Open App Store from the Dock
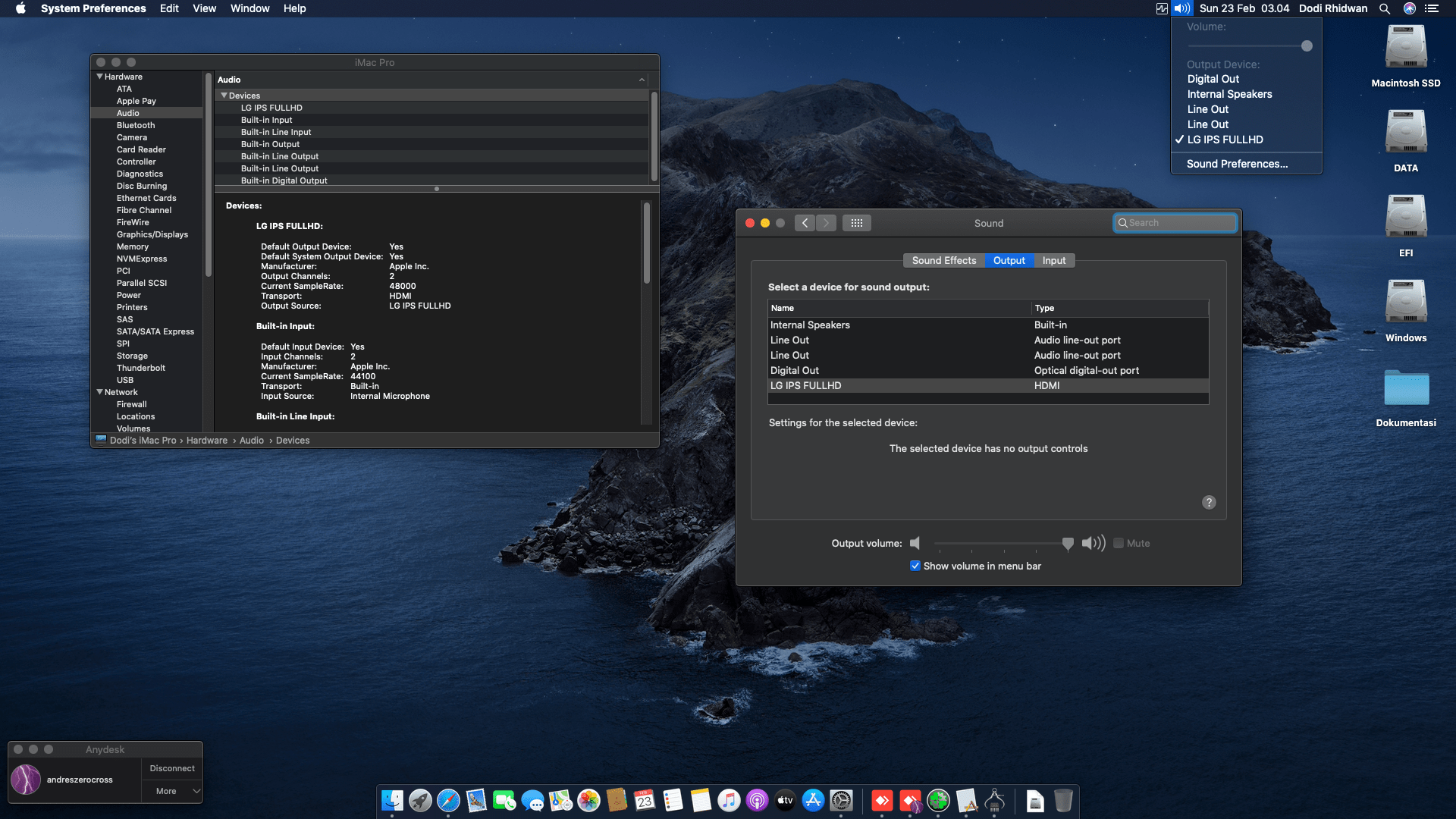This screenshot has width=1456, height=819. (813, 800)
